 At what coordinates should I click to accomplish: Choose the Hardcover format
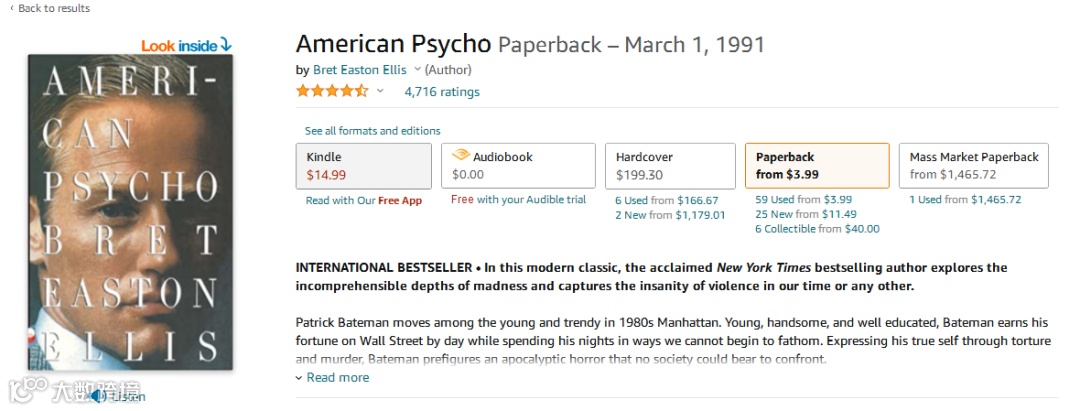point(670,166)
